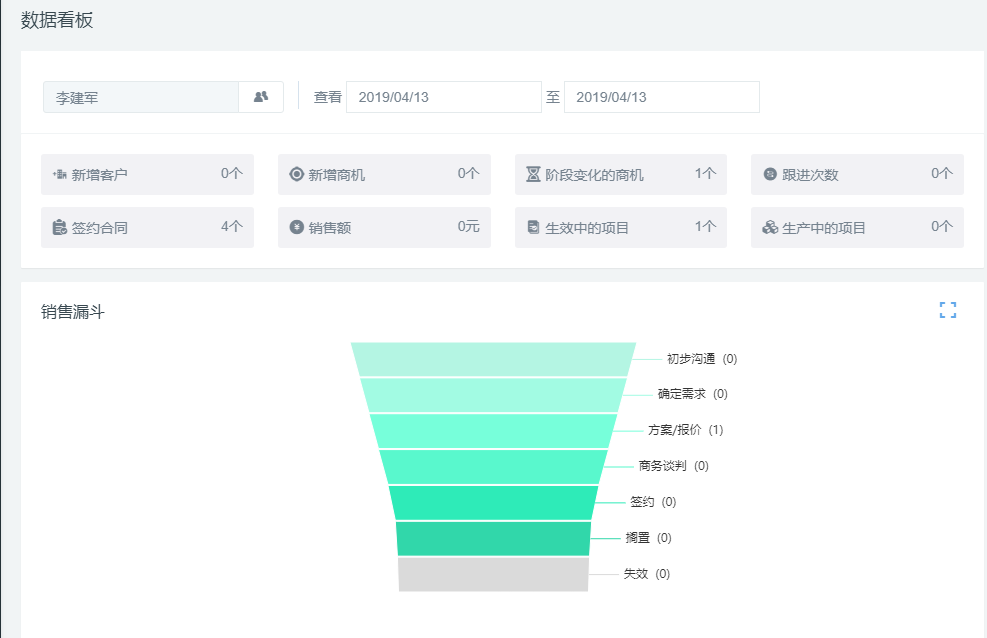Expand sales funnel chart to fullscreen
987x638 pixels.
[x=947, y=310]
